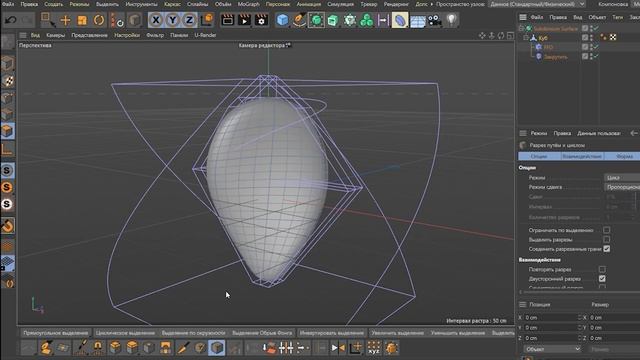Open the MoGraph menu
Screen dimensions: 640x360
point(248,4)
